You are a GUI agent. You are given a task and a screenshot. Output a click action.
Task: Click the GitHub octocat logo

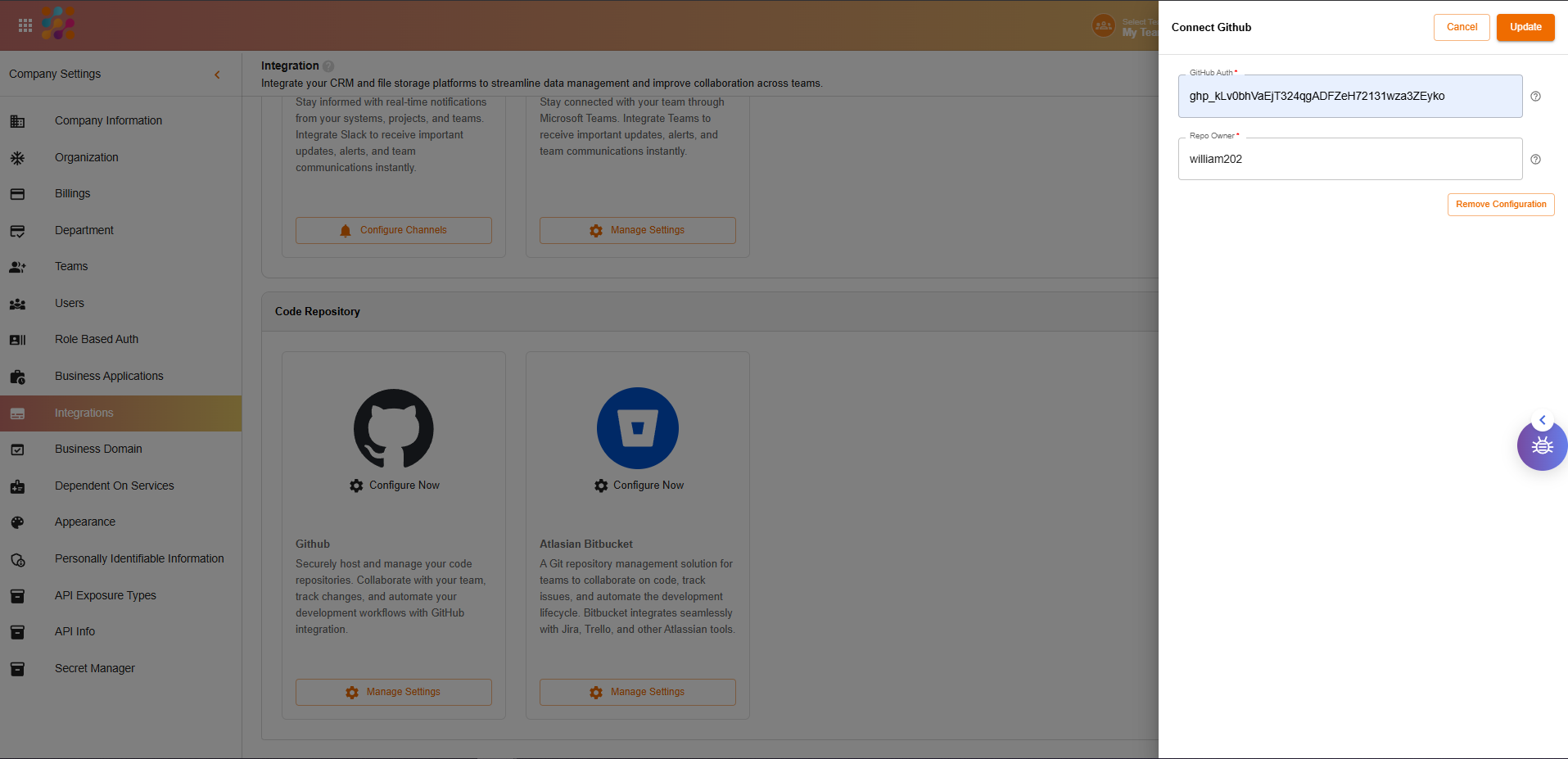[x=394, y=428]
